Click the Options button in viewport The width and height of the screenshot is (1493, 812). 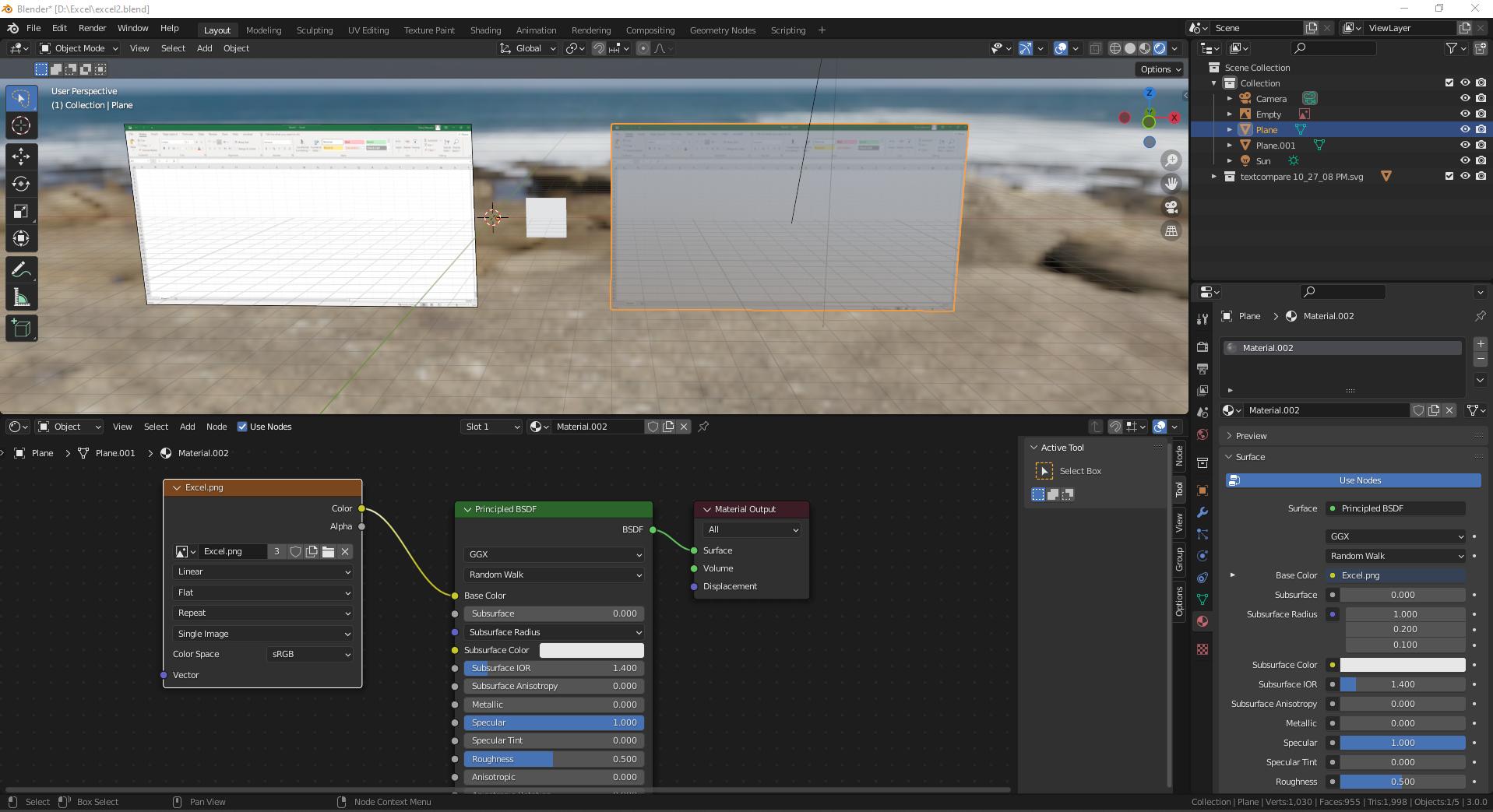point(1160,69)
